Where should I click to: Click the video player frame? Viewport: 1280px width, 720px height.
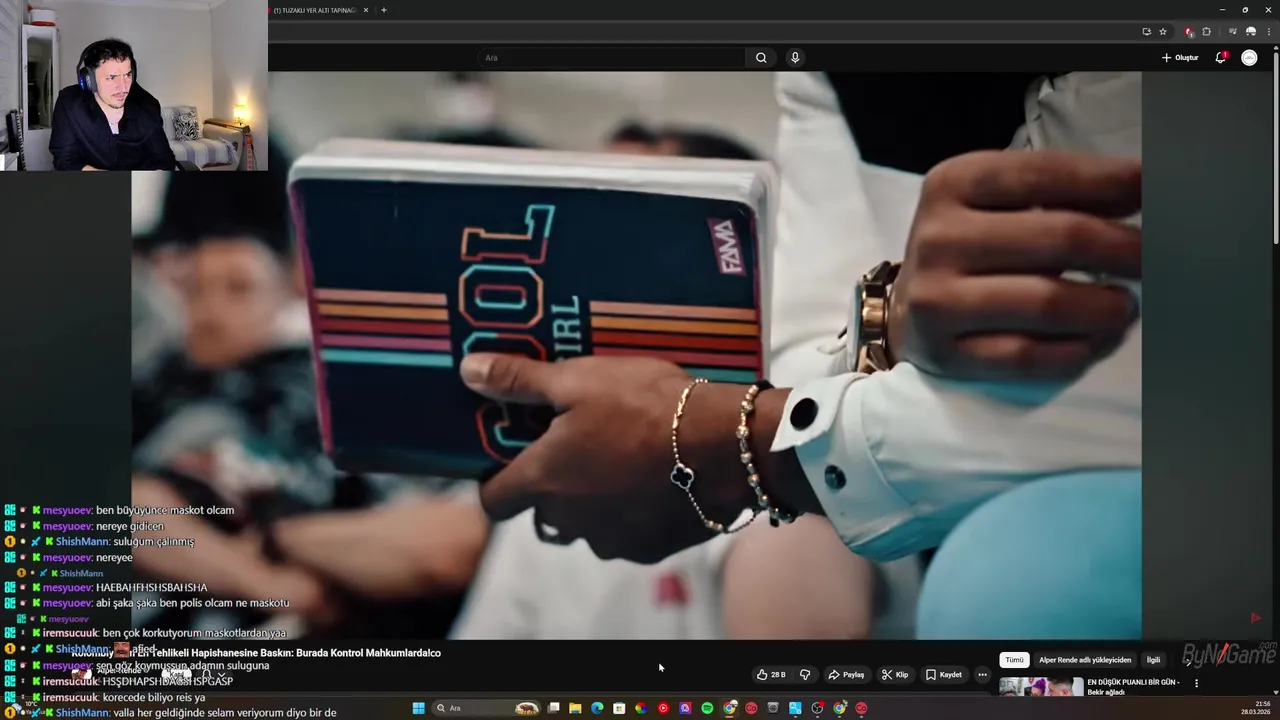pyautogui.click(x=636, y=355)
